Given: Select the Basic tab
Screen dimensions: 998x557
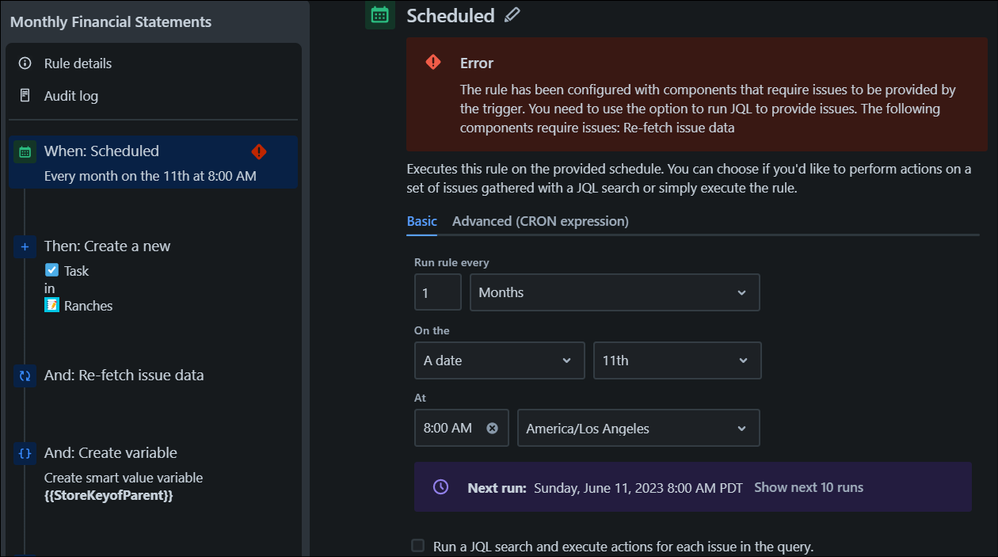Looking at the screenshot, I should pos(421,221).
